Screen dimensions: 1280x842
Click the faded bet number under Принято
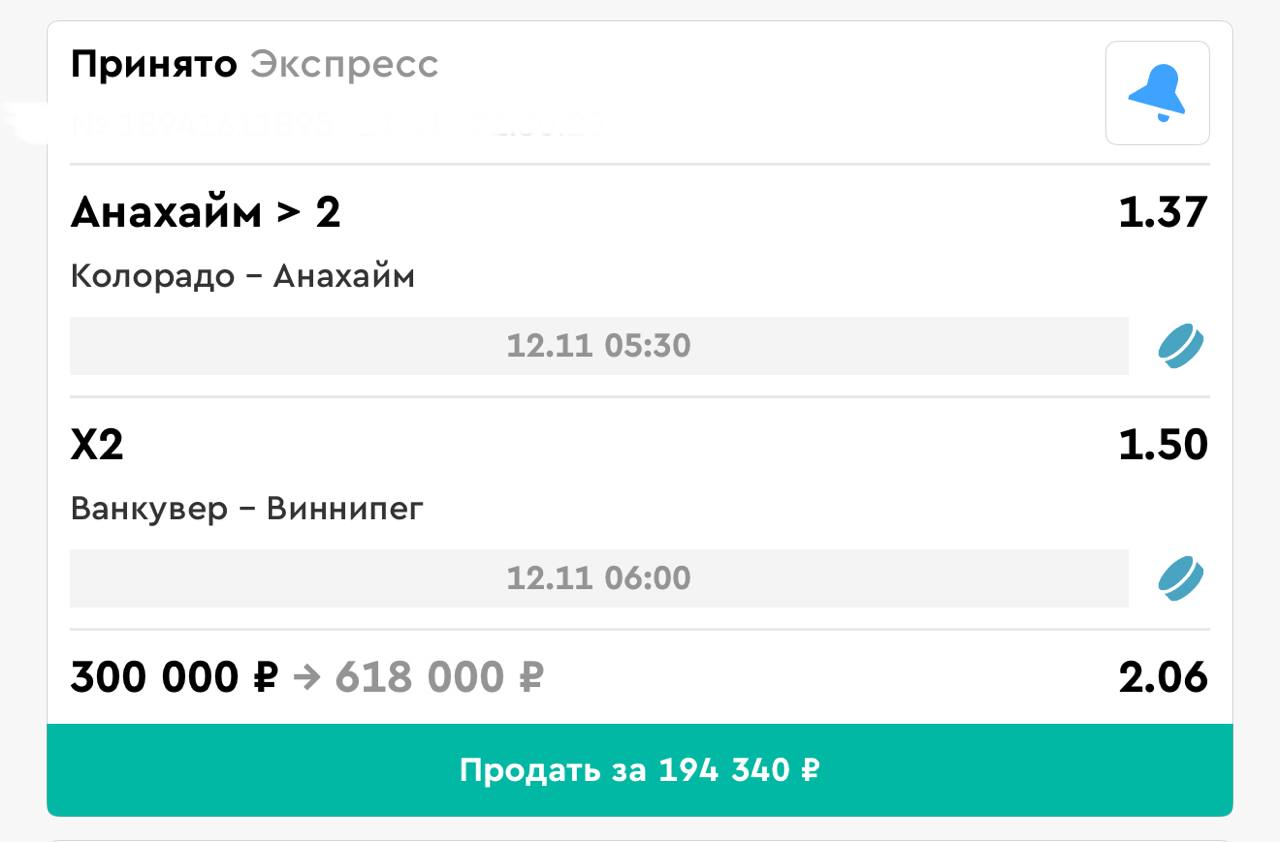click(x=330, y=124)
